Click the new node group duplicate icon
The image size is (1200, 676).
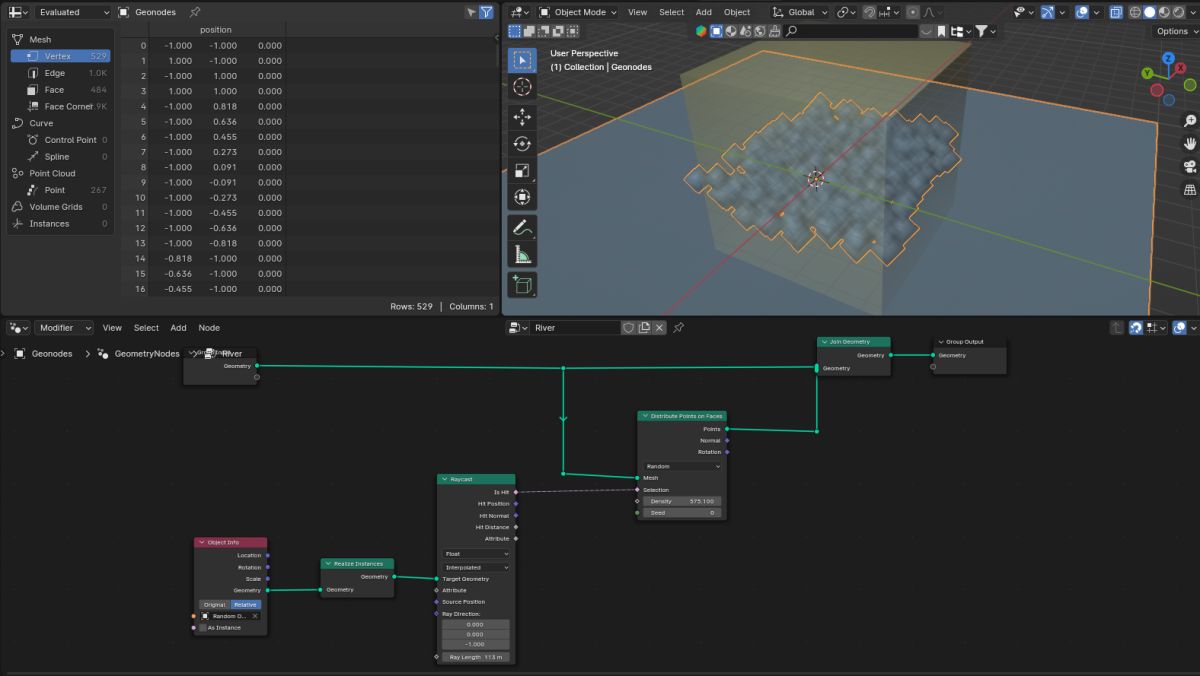(x=645, y=327)
